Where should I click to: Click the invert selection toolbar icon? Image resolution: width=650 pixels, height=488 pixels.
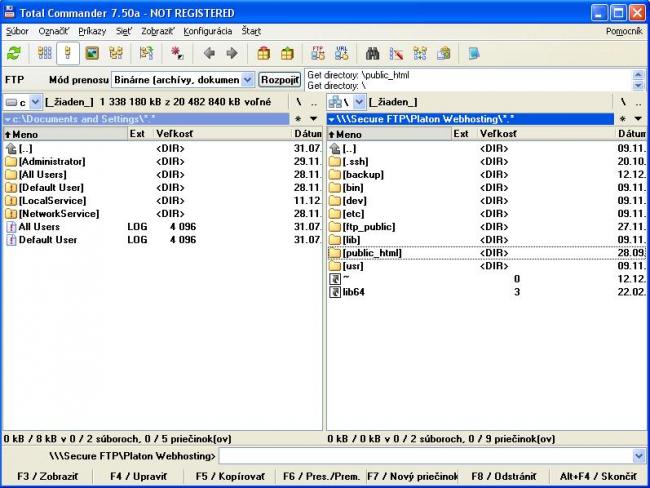point(146,53)
